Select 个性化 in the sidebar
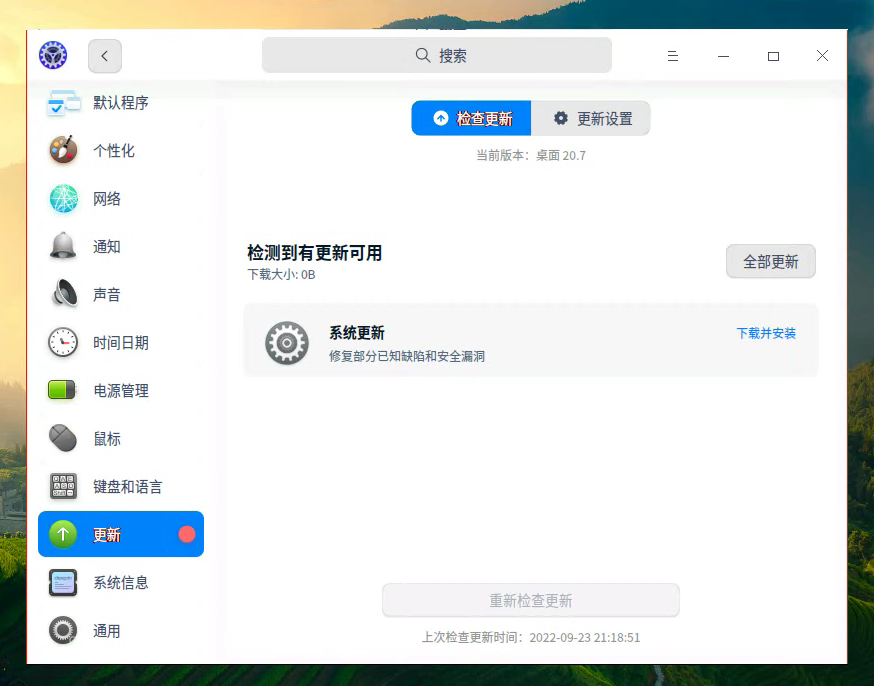The height and width of the screenshot is (686, 874). [x=121, y=150]
